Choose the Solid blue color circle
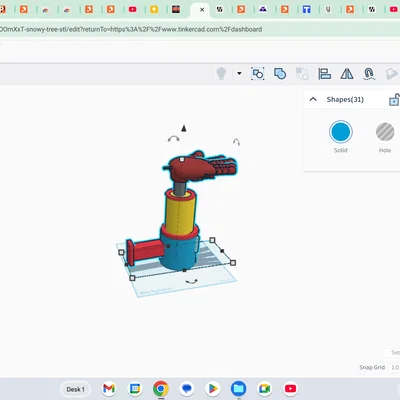The height and width of the screenshot is (400, 400). point(341,132)
